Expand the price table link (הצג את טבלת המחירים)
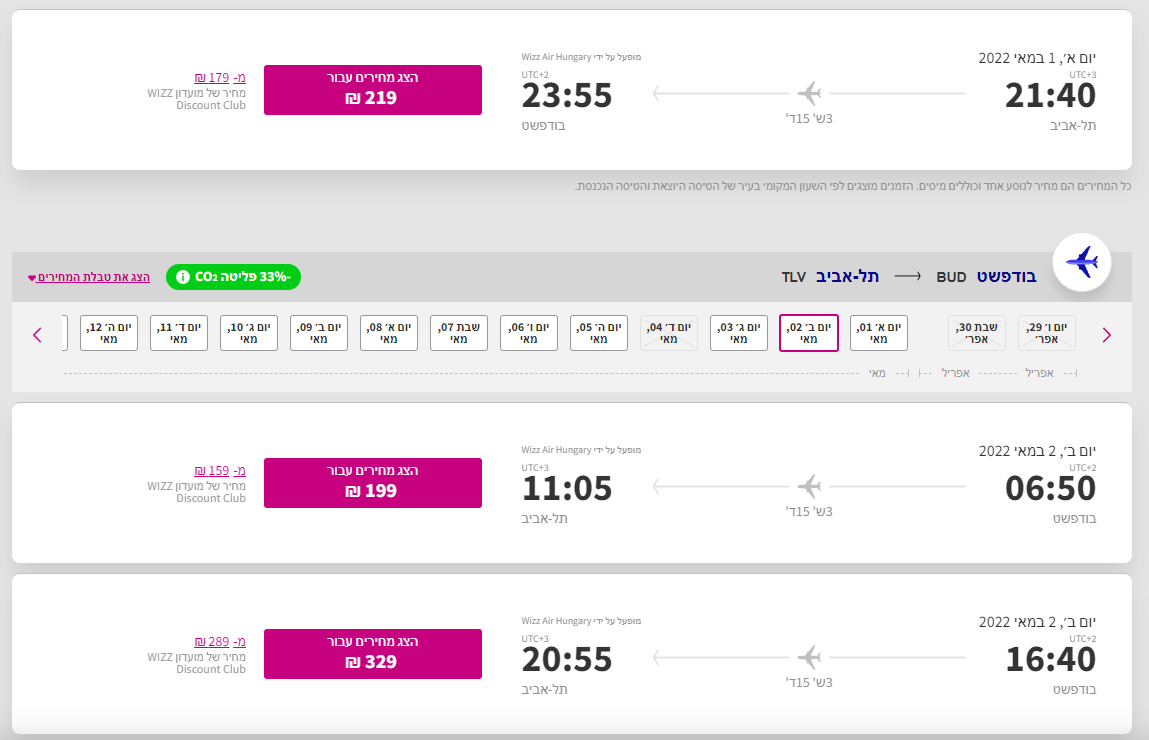The width and height of the screenshot is (1149, 740). [89, 277]
